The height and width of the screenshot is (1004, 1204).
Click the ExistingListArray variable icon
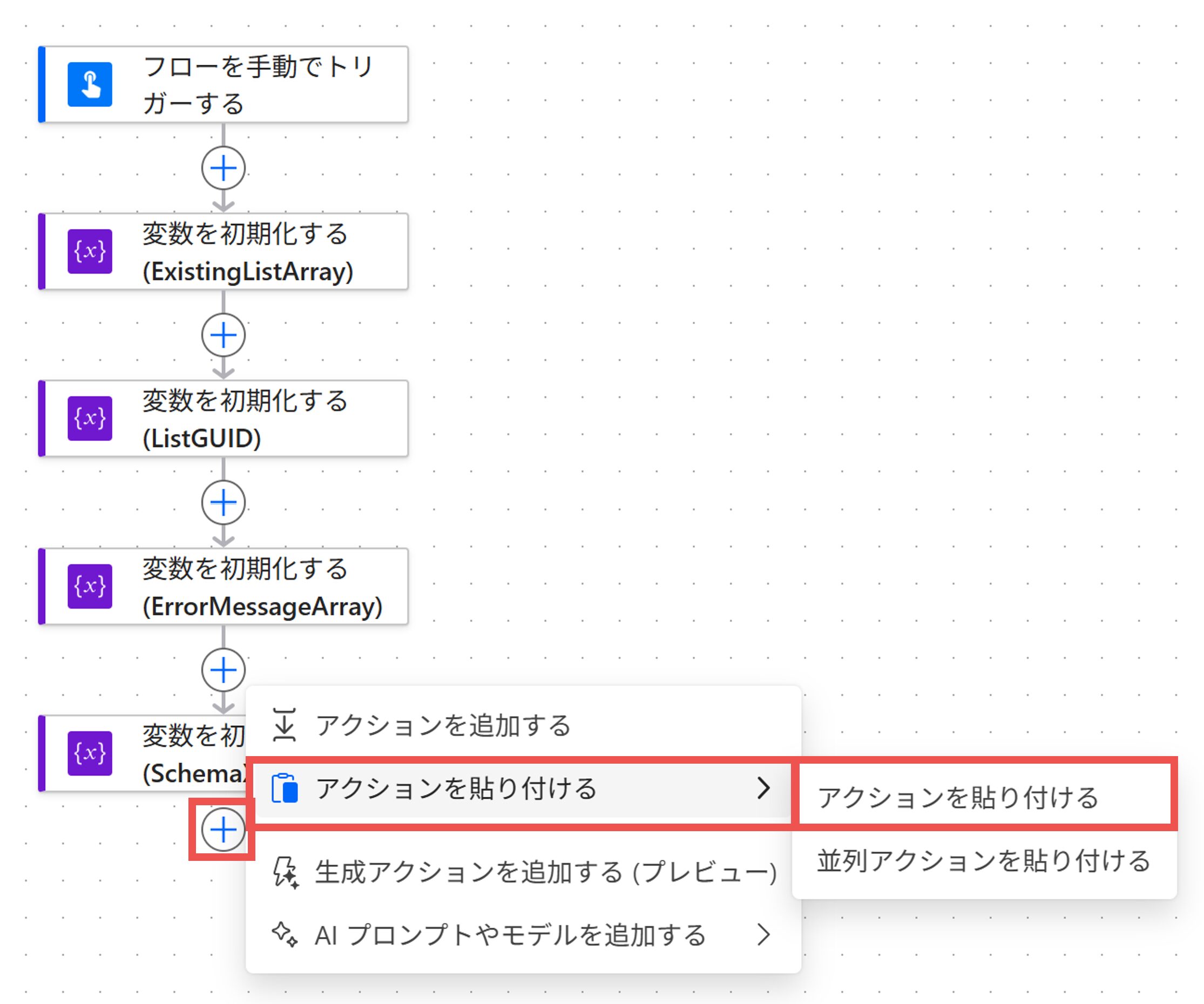(x=90, y=251)
